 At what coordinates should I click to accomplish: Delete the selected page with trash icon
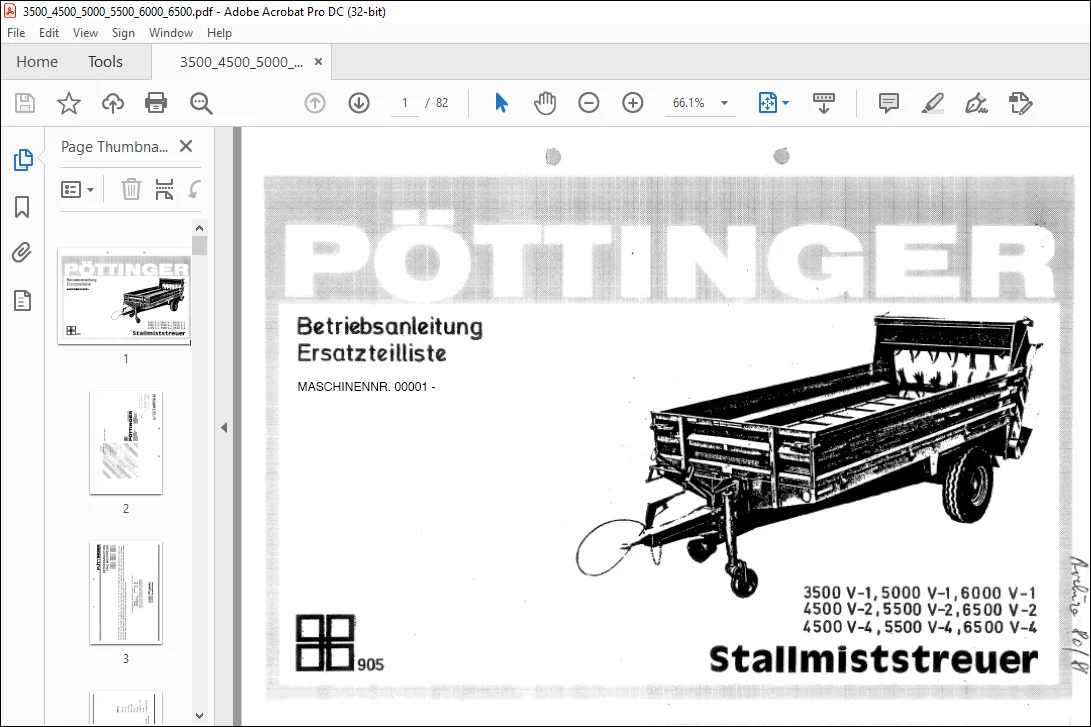[131, 189]
